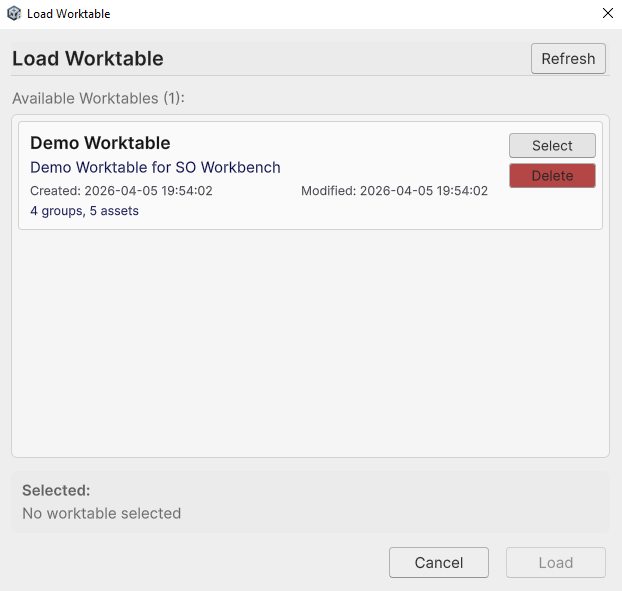Click the Created timestamp text

pos(121,191)
